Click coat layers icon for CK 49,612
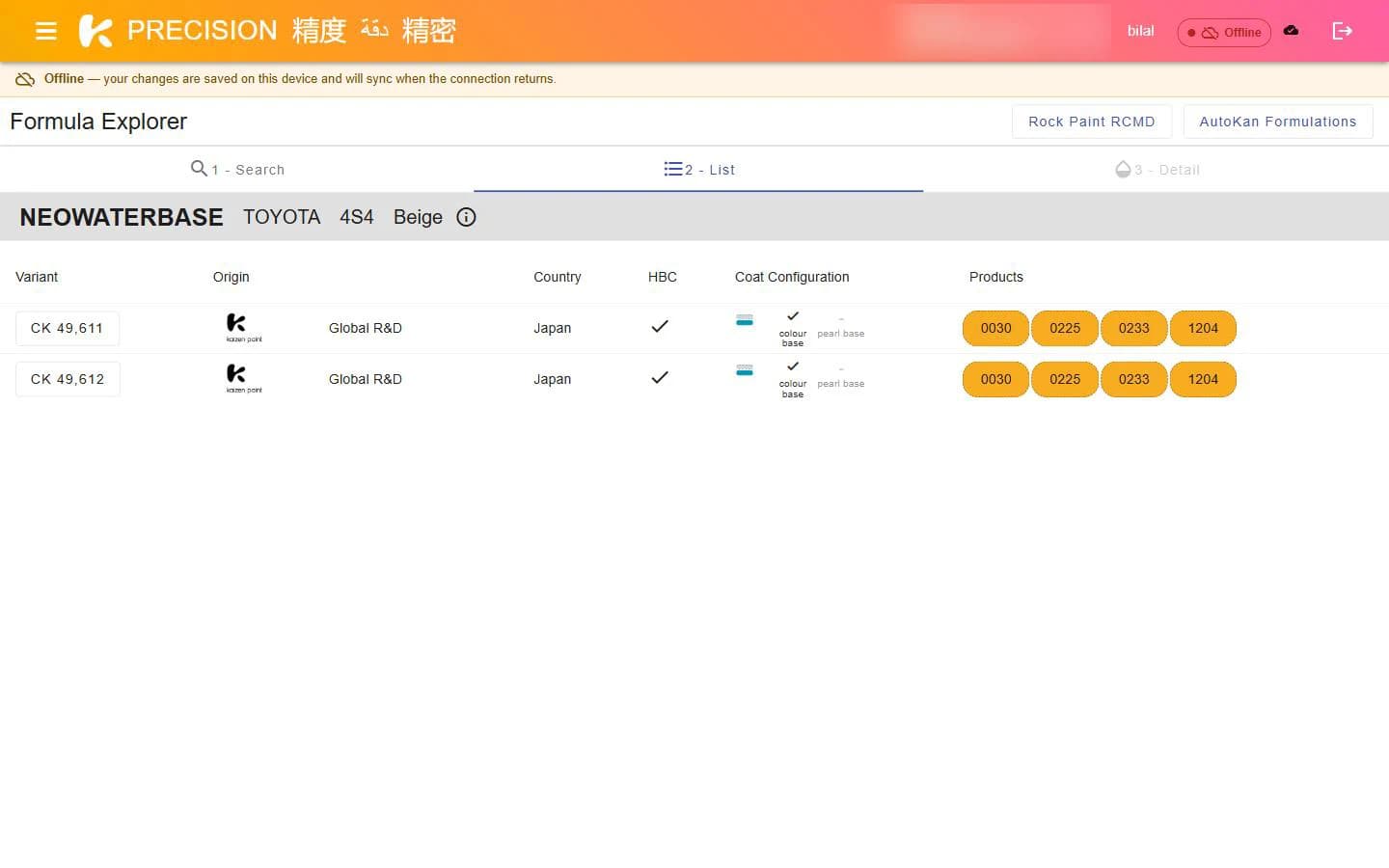Image resolution: width=1389 pixels, height=868 pixels. [x=745, y=370]
